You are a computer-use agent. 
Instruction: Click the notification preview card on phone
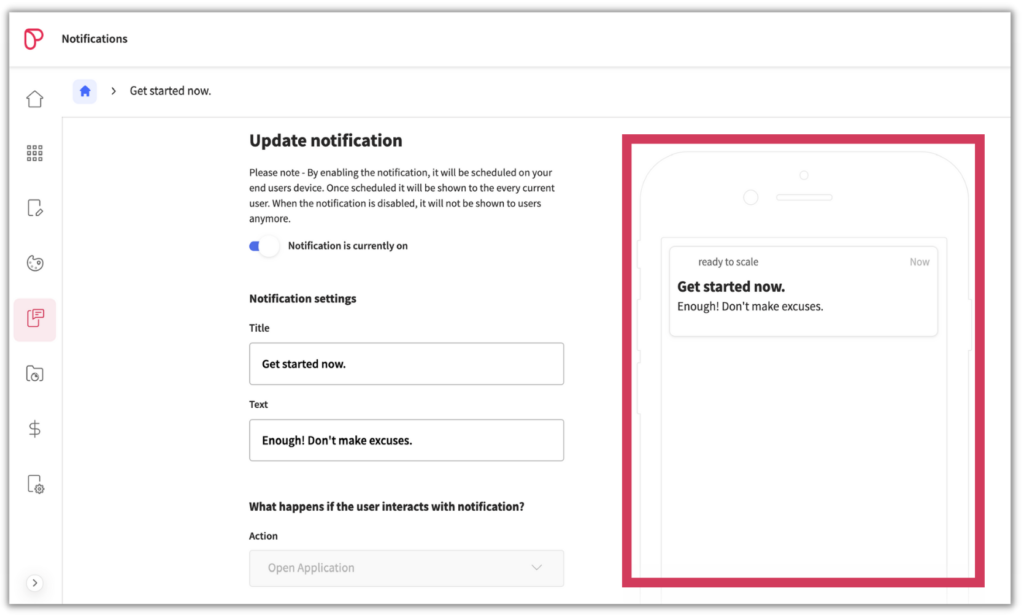click(x=803, y=291)
